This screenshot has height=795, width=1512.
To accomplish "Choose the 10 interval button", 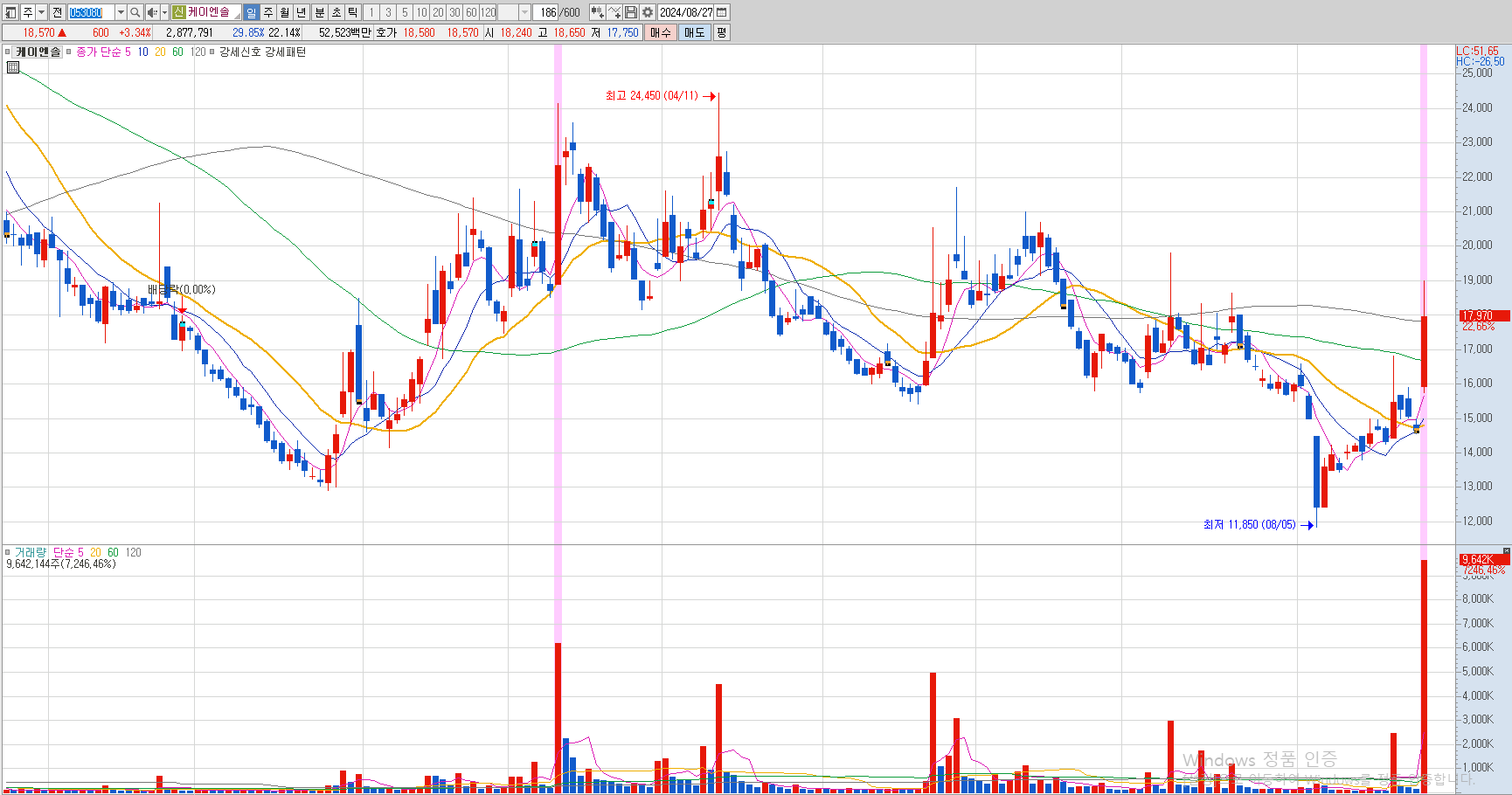I will coord(421,12).
